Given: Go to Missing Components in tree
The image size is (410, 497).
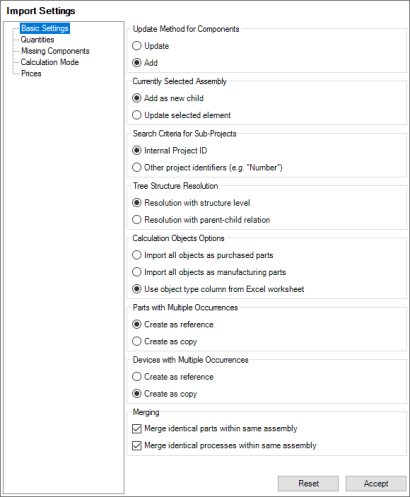Looking at the screenshot, I should point(55,51).
